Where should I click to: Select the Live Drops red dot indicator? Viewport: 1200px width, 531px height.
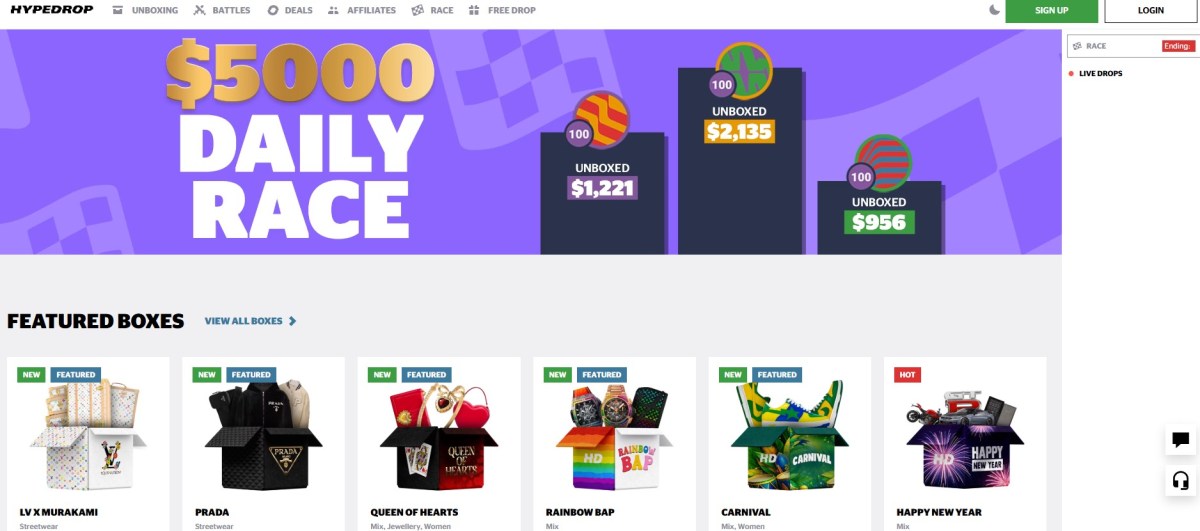(1071, 74)
